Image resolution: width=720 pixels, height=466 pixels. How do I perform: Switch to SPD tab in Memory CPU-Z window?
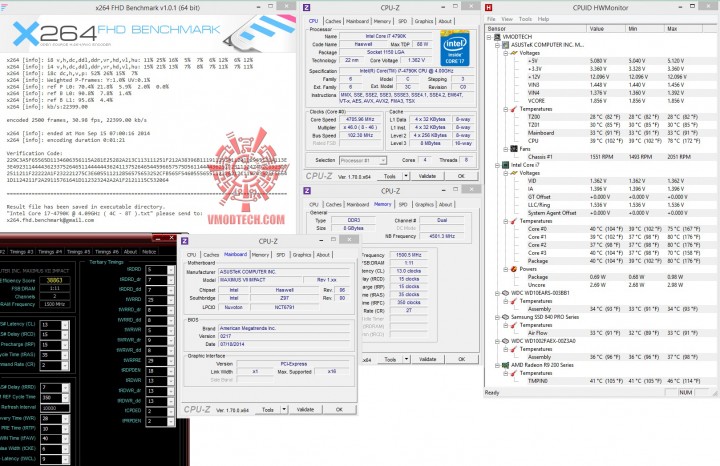click(x=403, y=204)
